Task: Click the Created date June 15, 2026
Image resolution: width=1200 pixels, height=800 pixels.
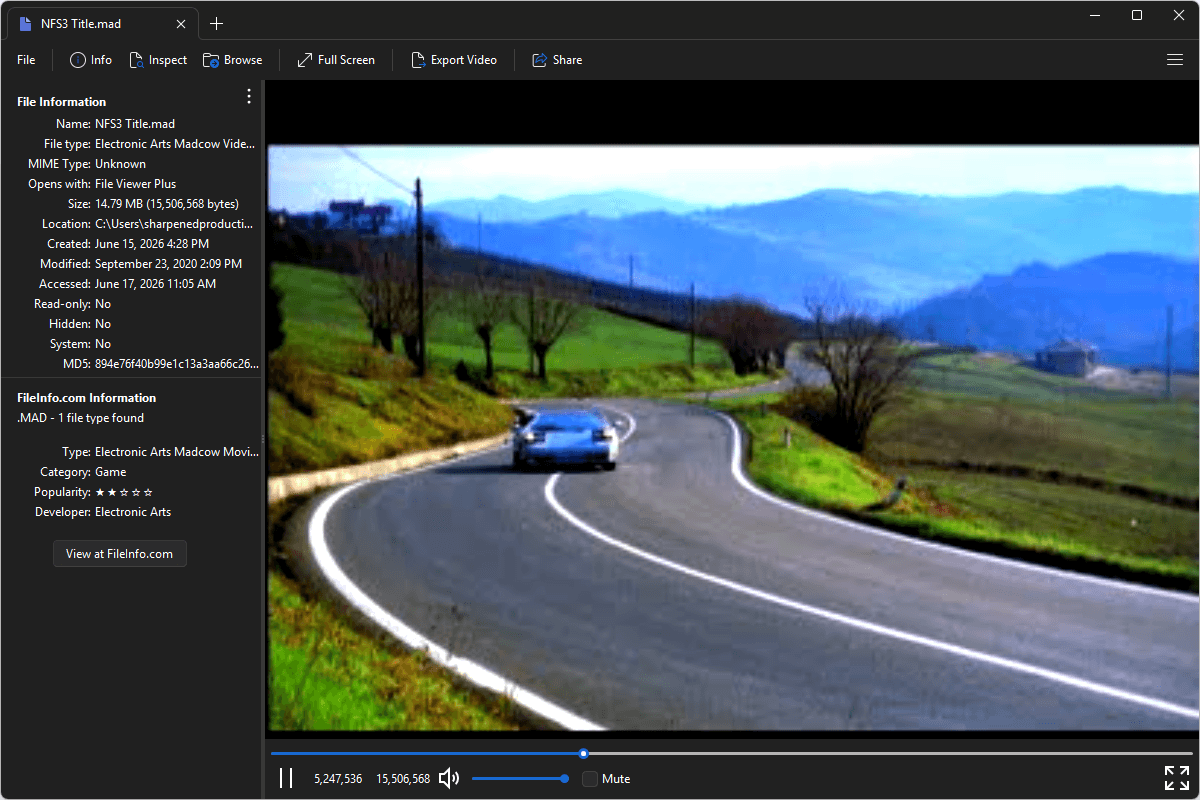Action: [152, 244]
